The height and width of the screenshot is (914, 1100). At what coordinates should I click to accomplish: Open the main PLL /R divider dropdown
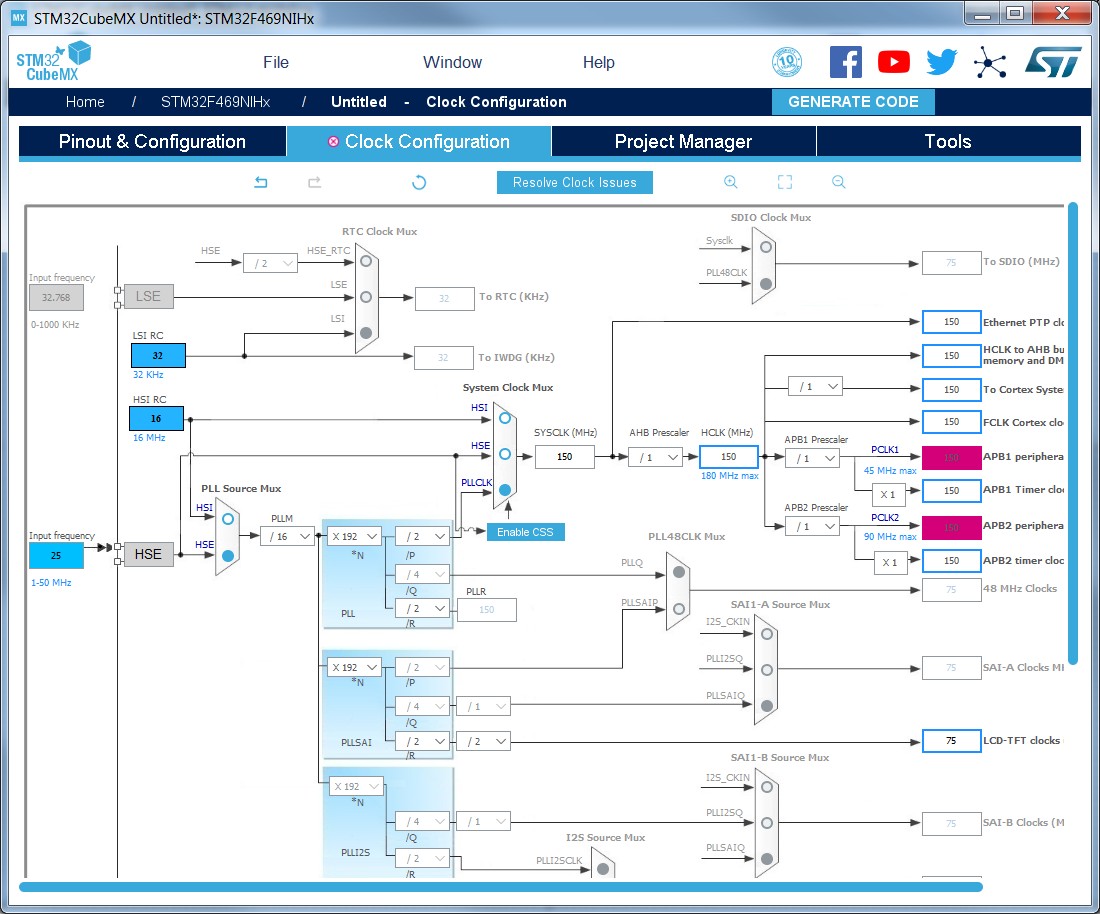[x=423, y=608]
